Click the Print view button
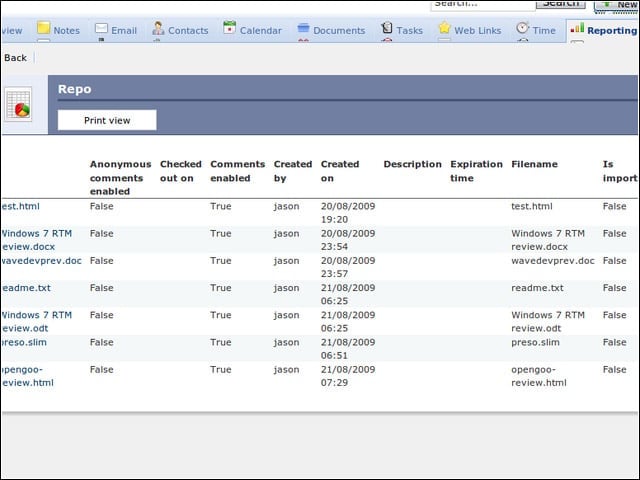This screenshot has height=480, width=640. click(107, 120)
